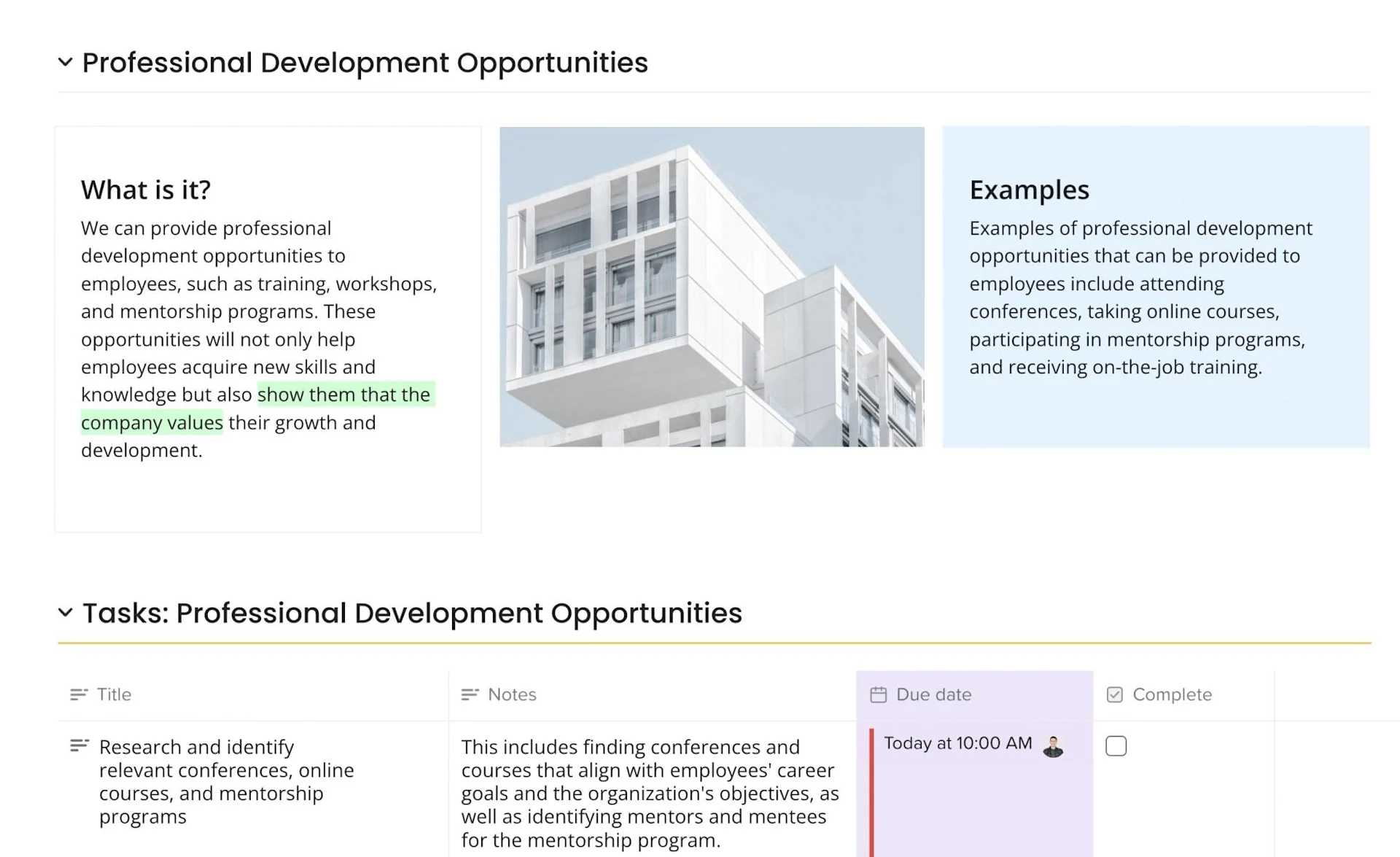Click the checkbox icon in Complete header

(x=1114, y=694)
